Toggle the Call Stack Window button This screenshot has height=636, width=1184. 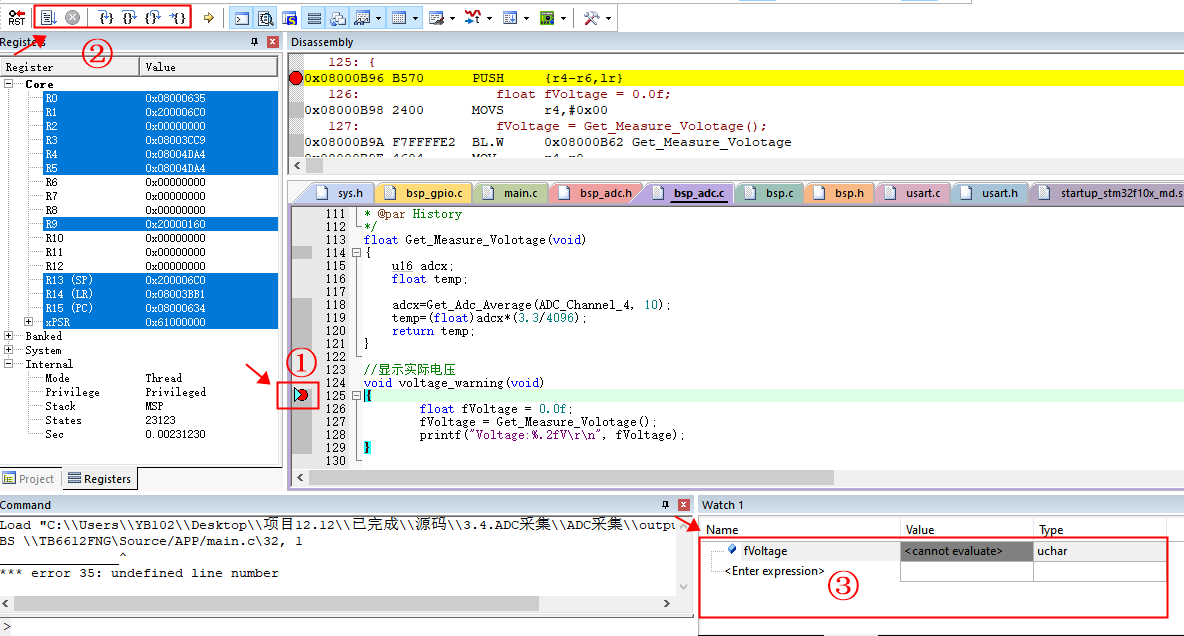tap(338, 18)
